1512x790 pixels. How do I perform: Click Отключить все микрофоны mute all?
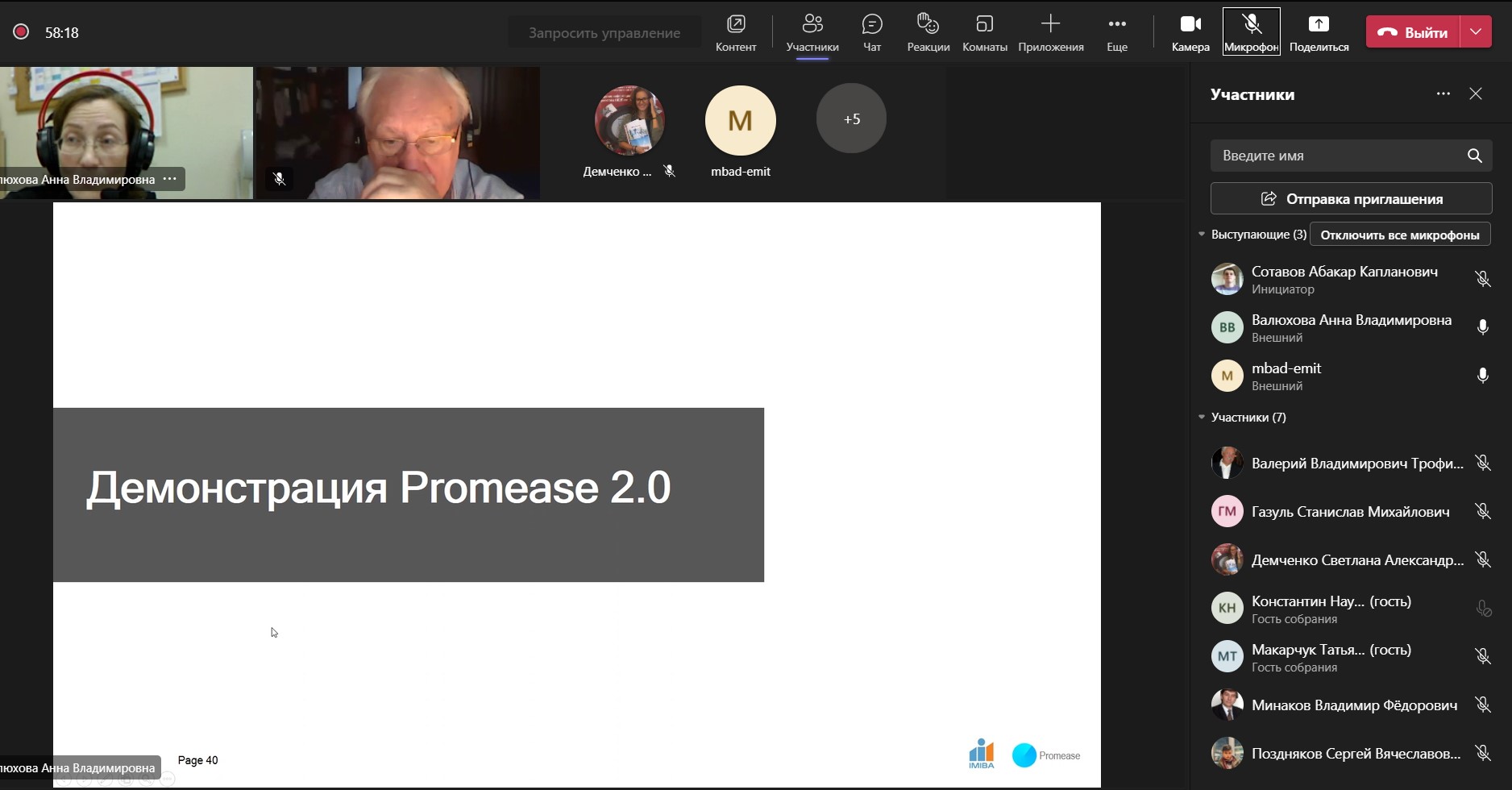click(1400, 235)
